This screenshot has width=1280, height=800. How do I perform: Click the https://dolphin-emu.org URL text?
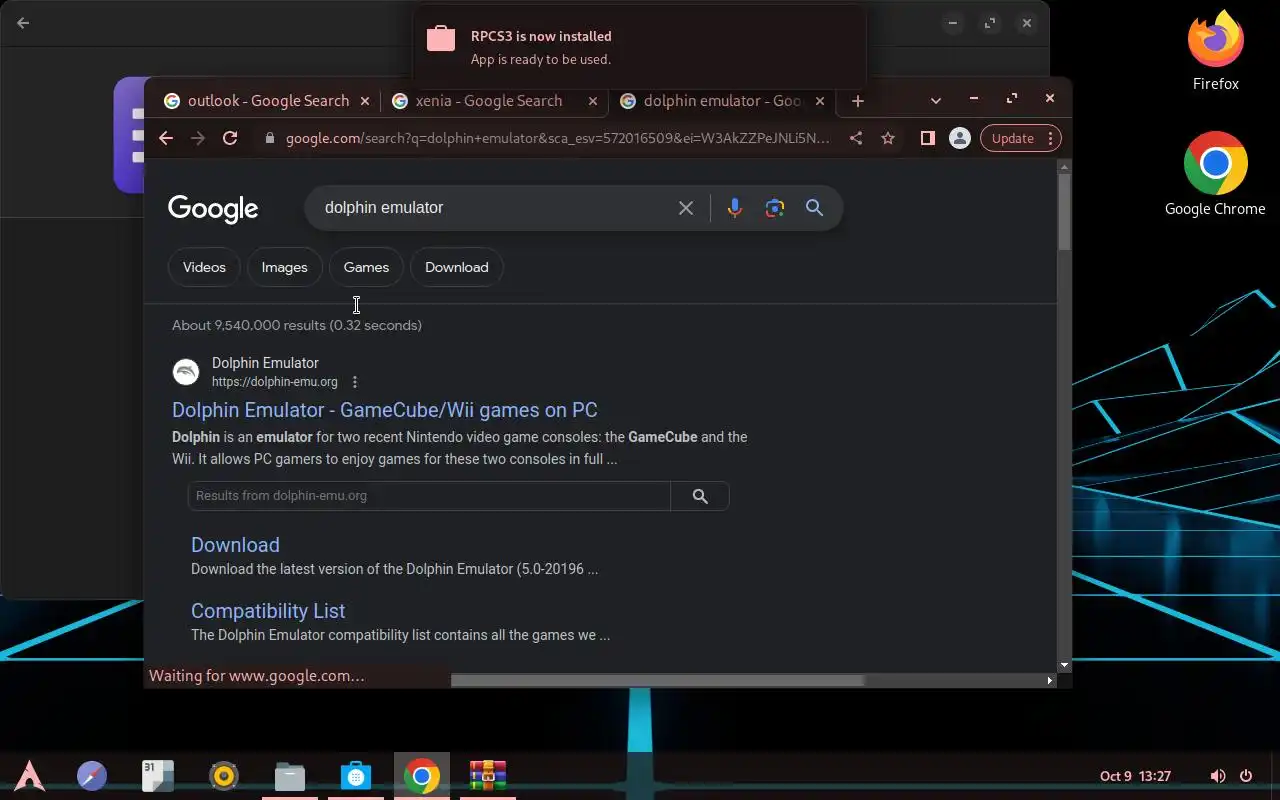tap(275, 382)
